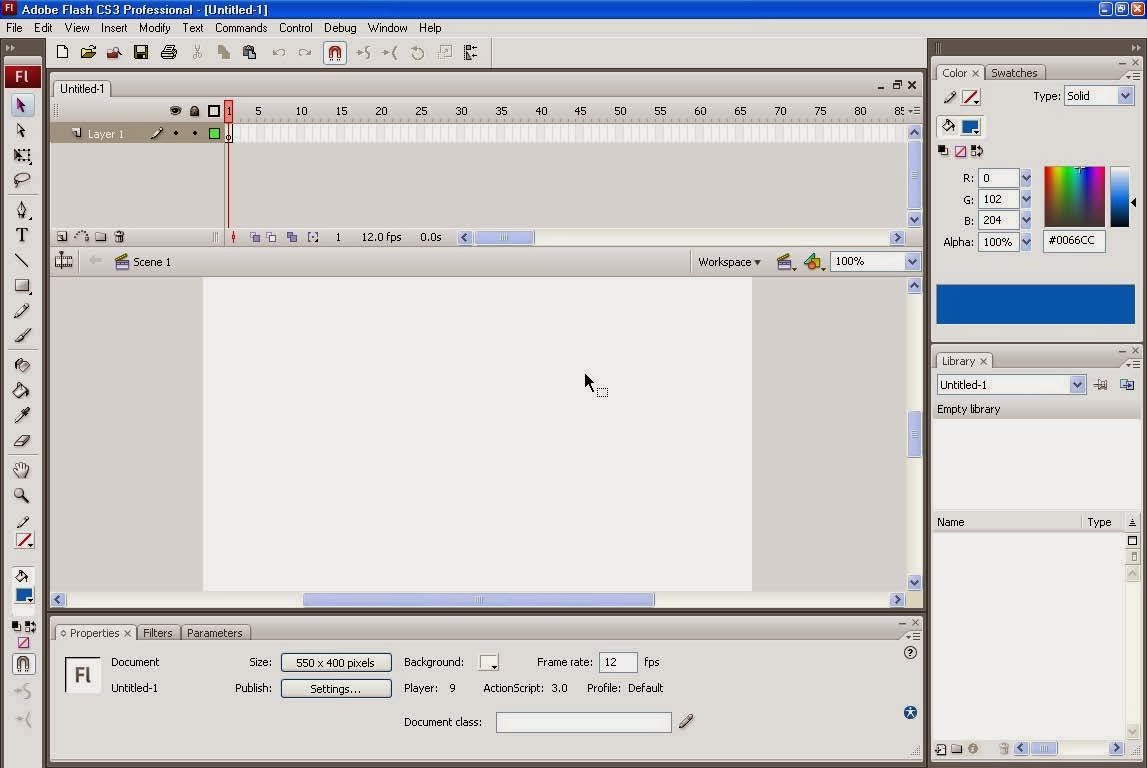Image resolution: width=1147 pixels, height=768 pixels.
Task: Click the publish Settings button
Action: pyautogui.click(x=336, y=688)
